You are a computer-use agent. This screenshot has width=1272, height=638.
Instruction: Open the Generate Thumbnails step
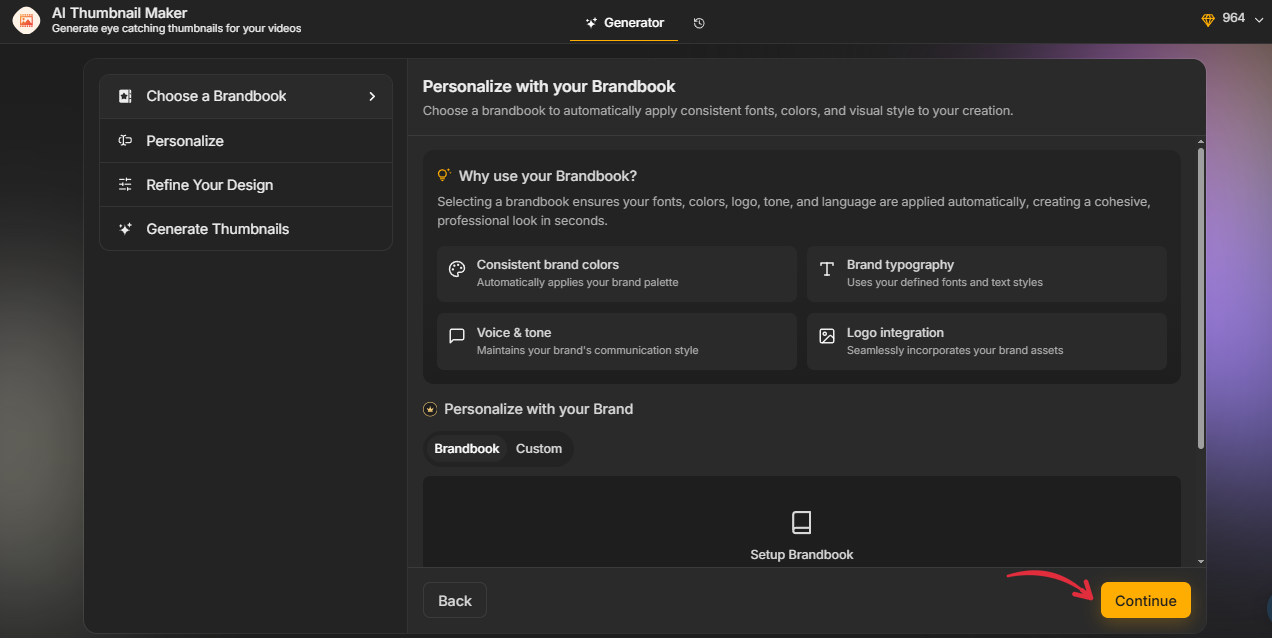tap(246, 229)
